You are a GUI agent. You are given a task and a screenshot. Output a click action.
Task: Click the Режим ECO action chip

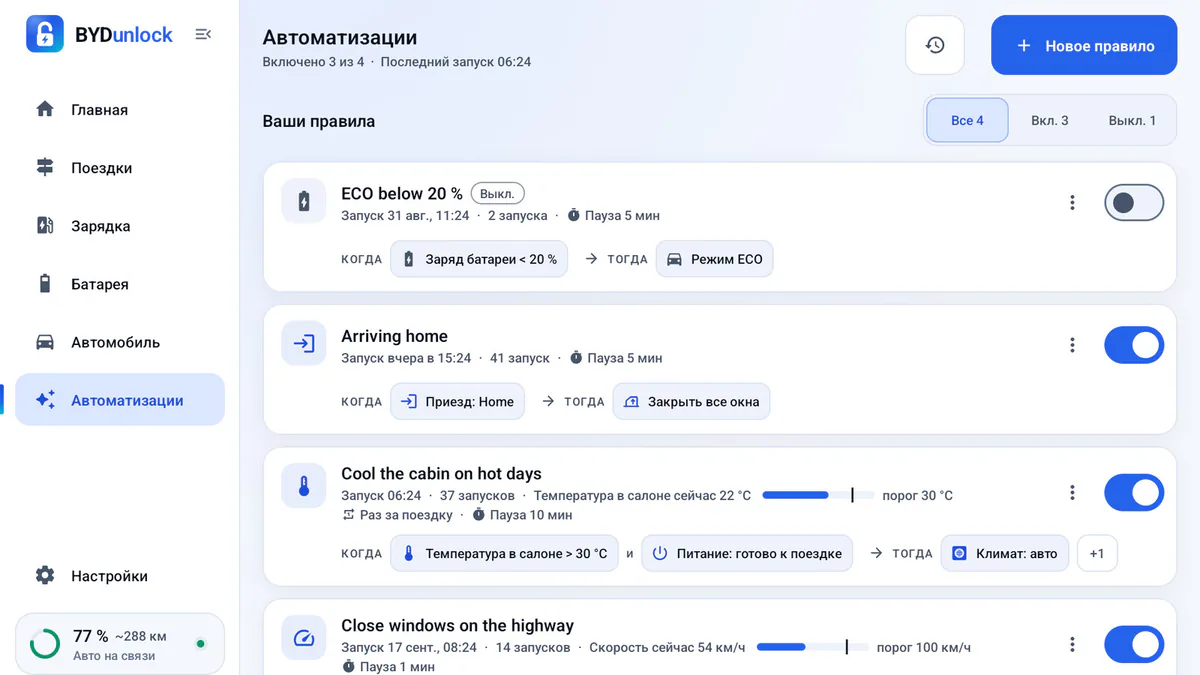pyautogui.click(x=714, y=259)
